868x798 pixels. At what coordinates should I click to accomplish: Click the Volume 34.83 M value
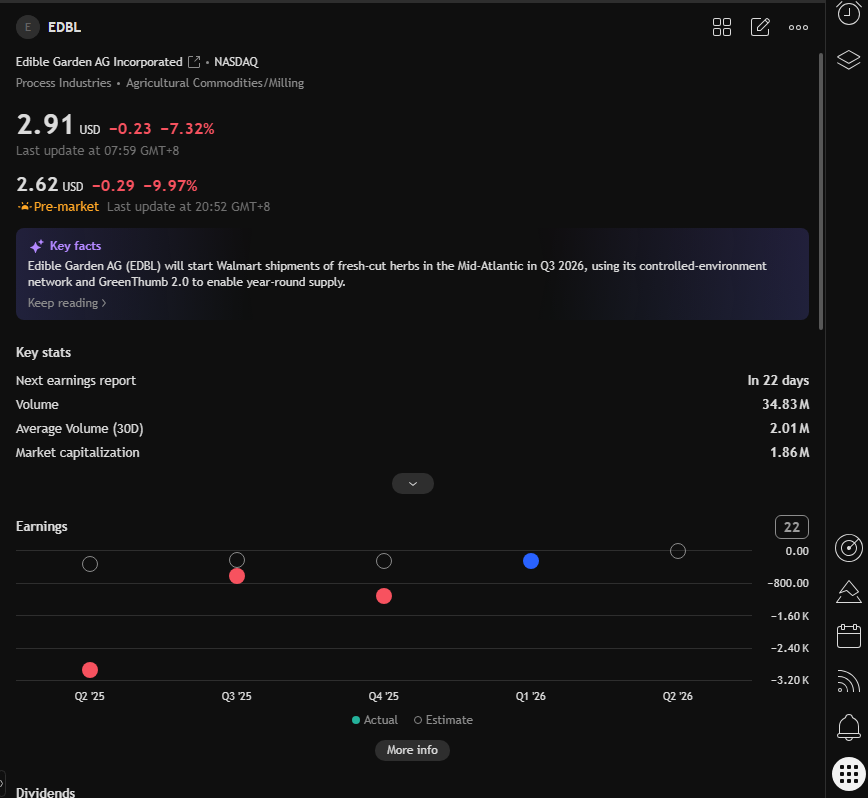click(x=786, y=405)
